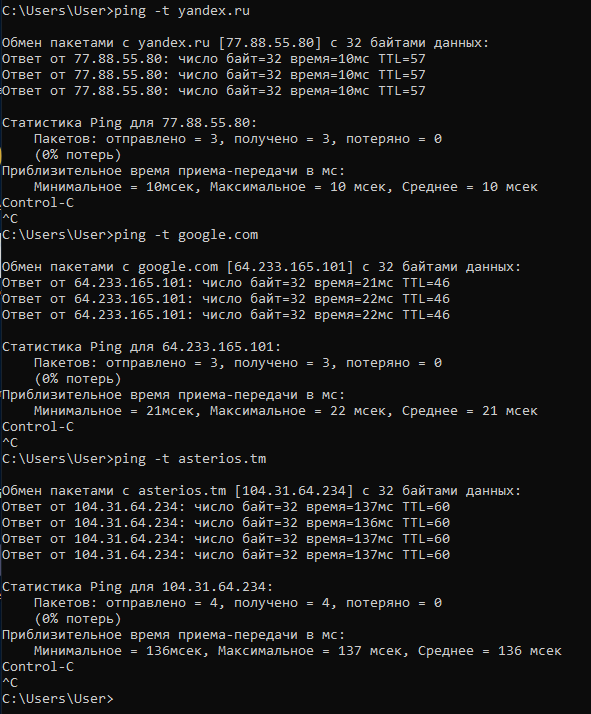Screen dimensions: 591x714
Task: Click 'Статистика Ping для 77.88.55.80' line
Action: tap(130, 122)
